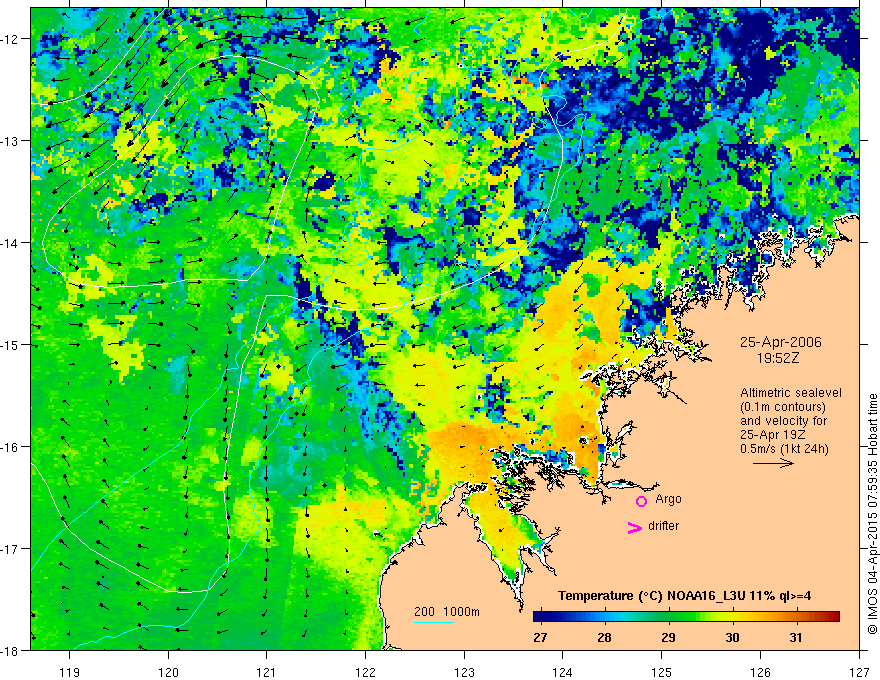Click the 0.5m/s velocity scale arrow
Image resolution: width=880 pixels, height=680 pixels.
(773, 463)
